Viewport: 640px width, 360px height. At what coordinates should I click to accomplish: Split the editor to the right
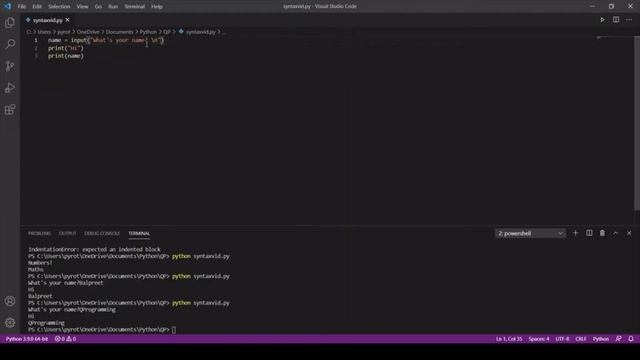tap(616, 20)
